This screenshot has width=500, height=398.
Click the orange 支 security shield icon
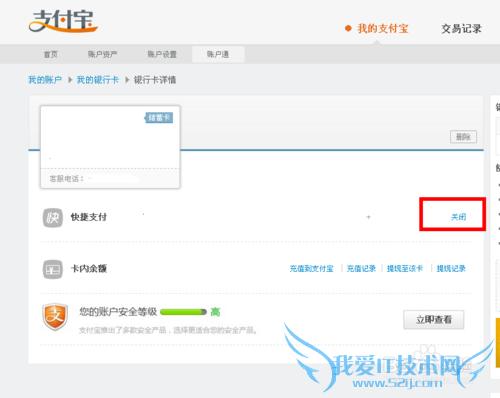[55, 317]
